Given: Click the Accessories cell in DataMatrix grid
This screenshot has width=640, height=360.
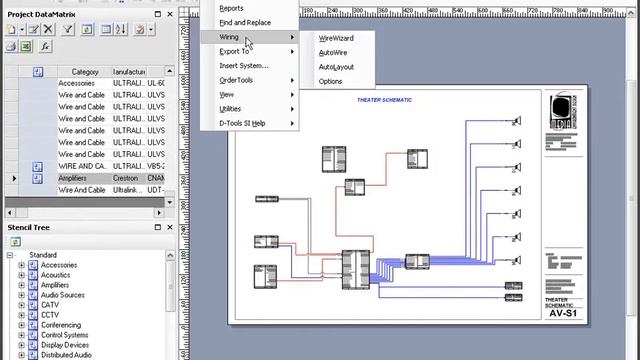Looking at the screenshot, I should point(84,83).
